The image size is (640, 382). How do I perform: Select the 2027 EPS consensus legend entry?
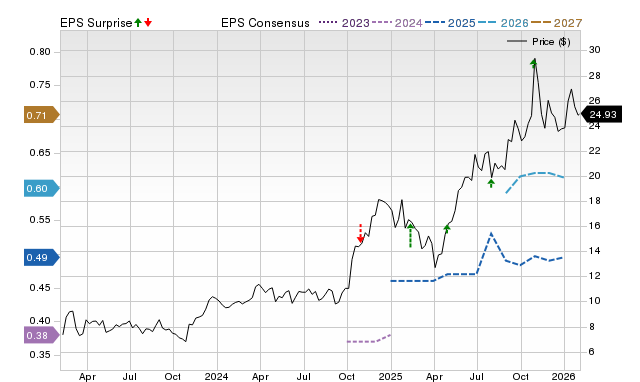coord(556,23)
